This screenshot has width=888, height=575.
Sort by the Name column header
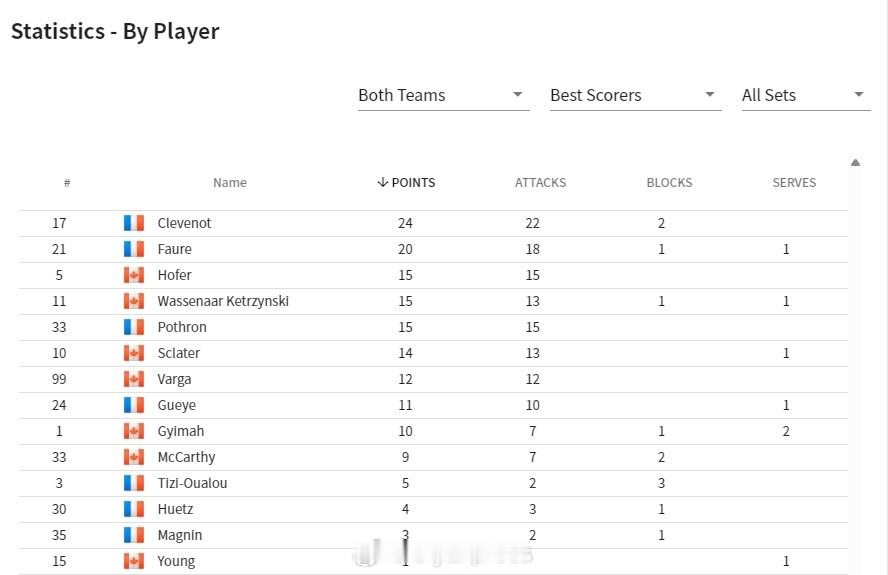pos(230,182)
